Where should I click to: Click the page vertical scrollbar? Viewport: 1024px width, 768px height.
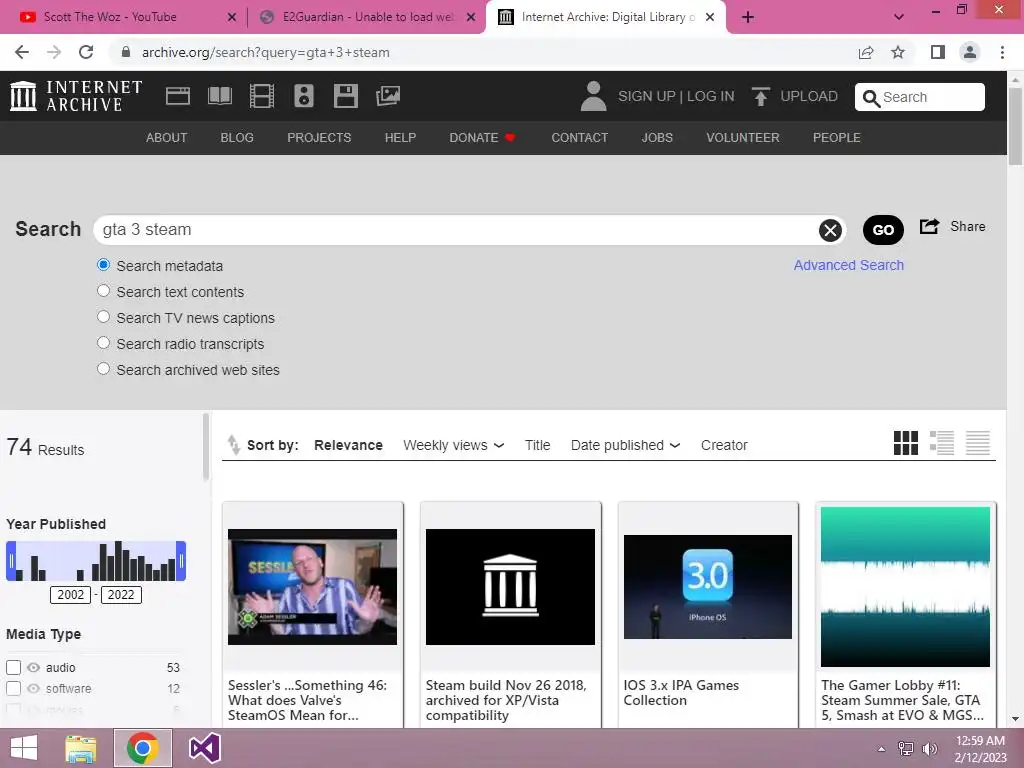[x=1015, y=126]
